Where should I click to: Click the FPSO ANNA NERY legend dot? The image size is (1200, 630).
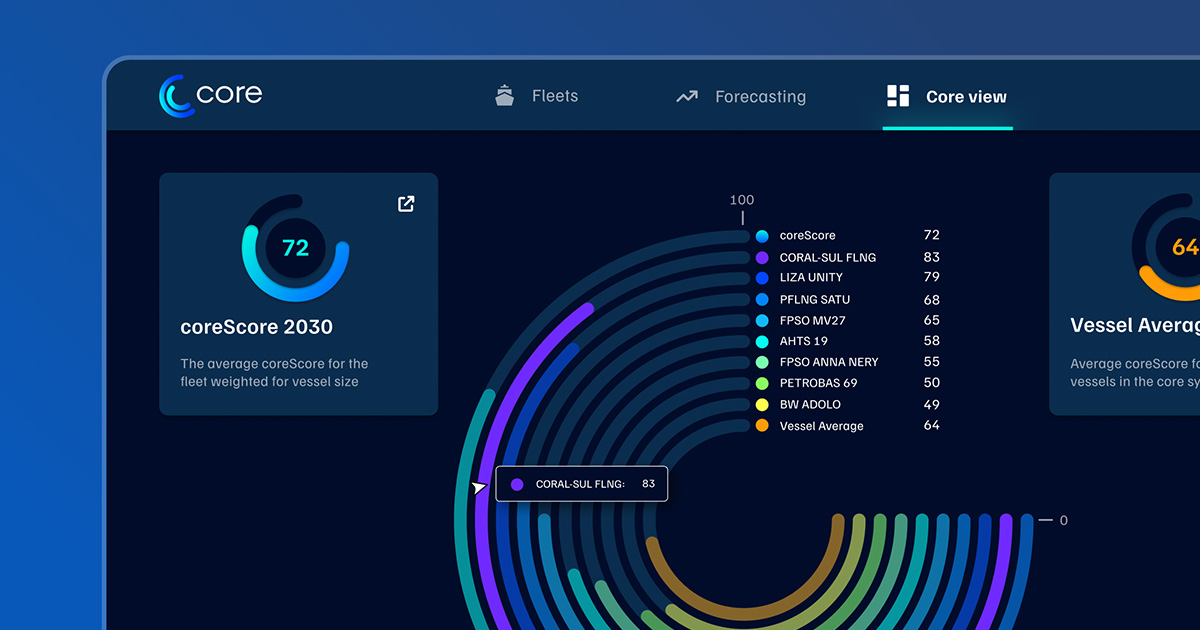click(x=762, y=362)
